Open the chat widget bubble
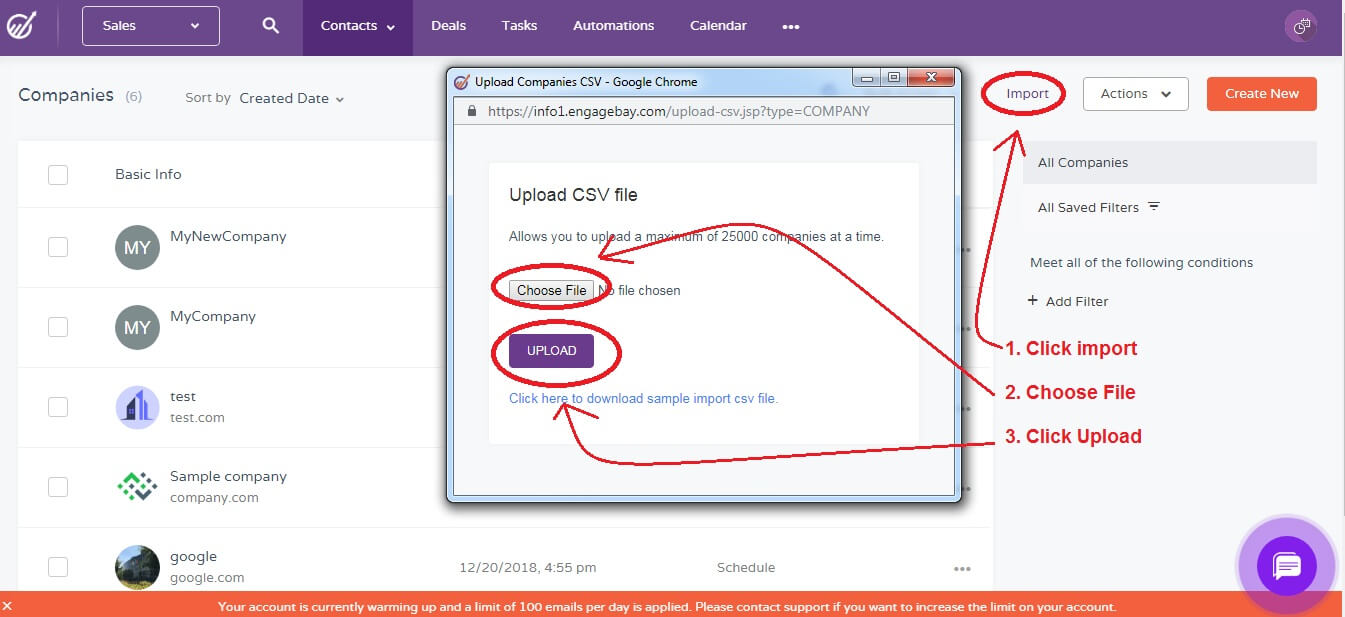The image size is (1345, 617). [1286, 565]
